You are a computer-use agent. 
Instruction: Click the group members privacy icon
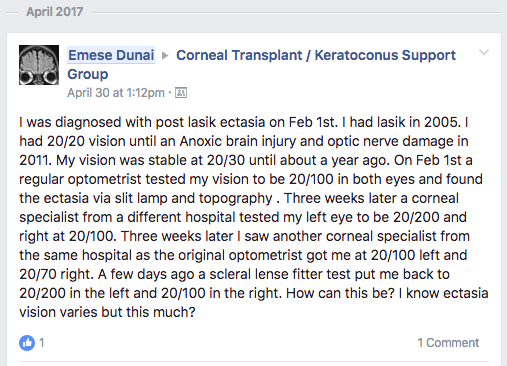click(x=181, y=93)
